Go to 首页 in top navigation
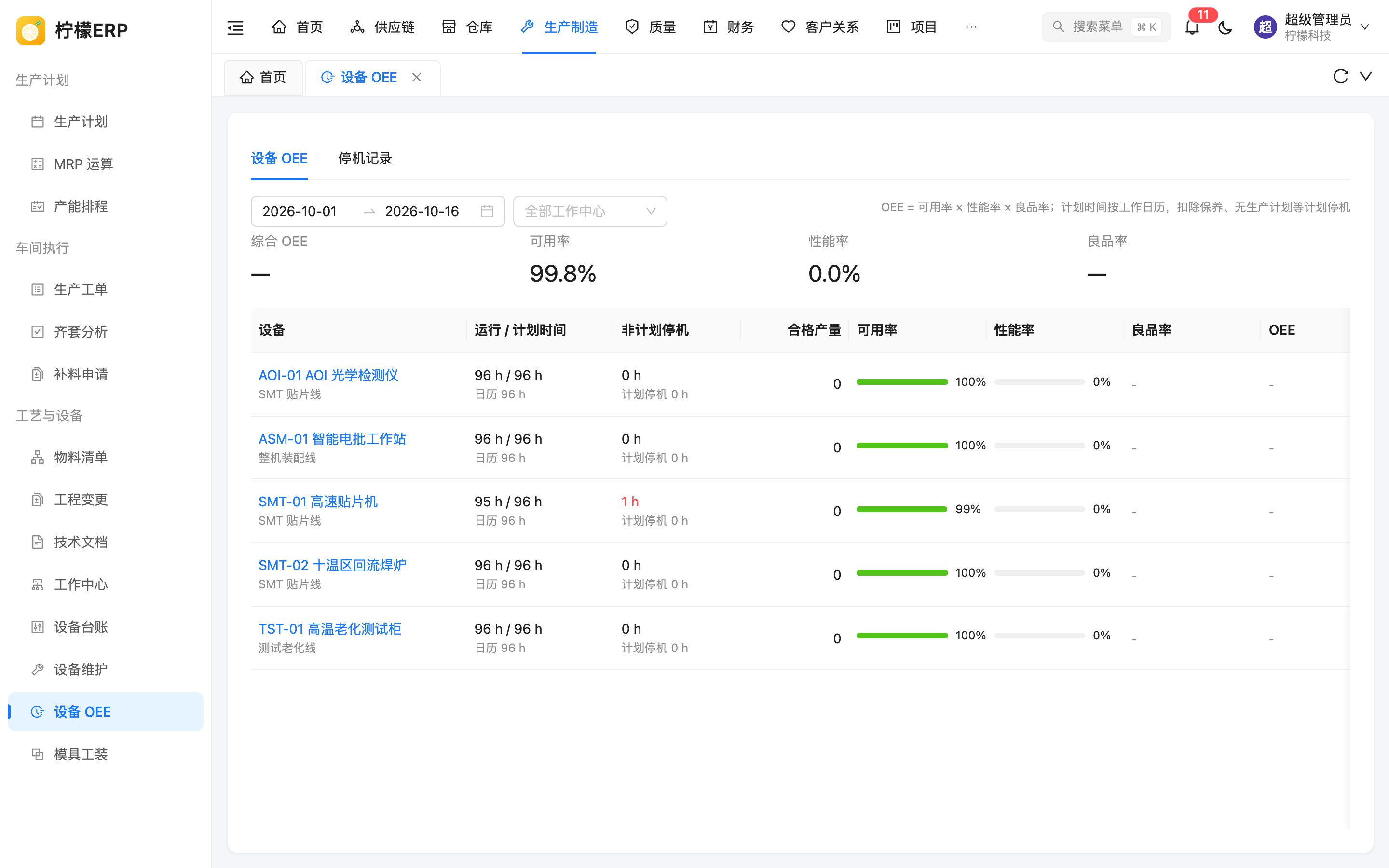This screenshot has height=868, width=1389. click(297, 27)
